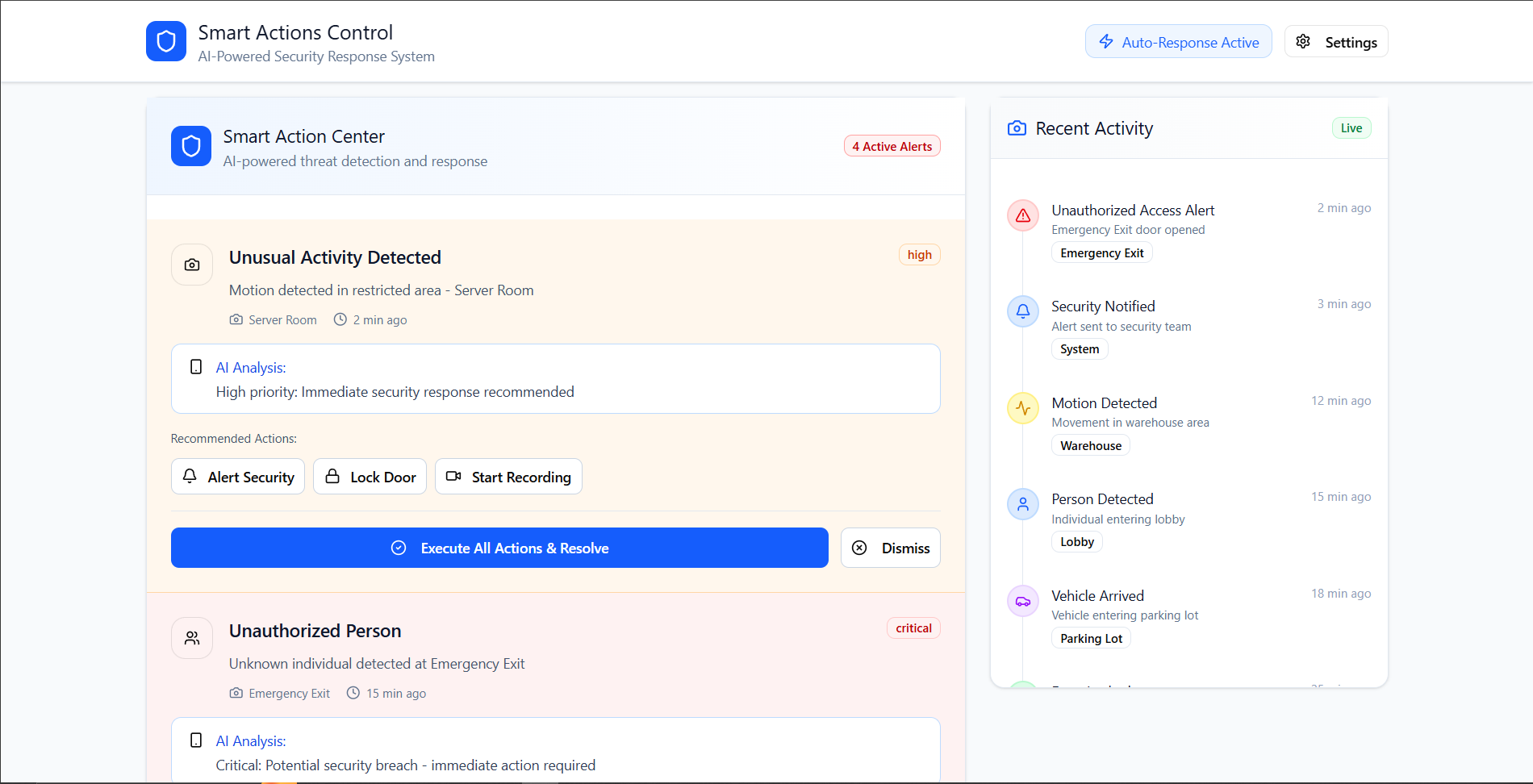
Task: Open the Settings panel
Action: [1336, 42]
